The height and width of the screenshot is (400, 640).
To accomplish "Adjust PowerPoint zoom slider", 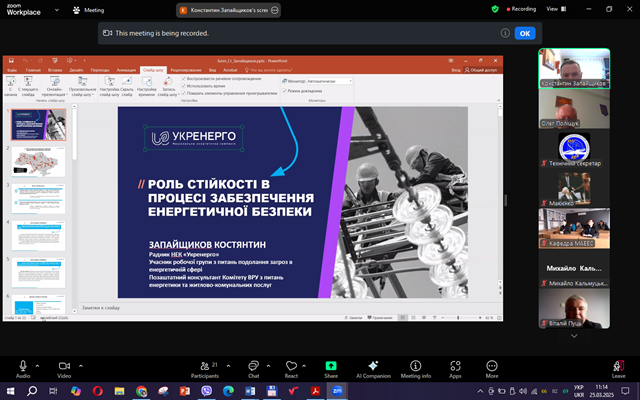I will coord(458,318).
